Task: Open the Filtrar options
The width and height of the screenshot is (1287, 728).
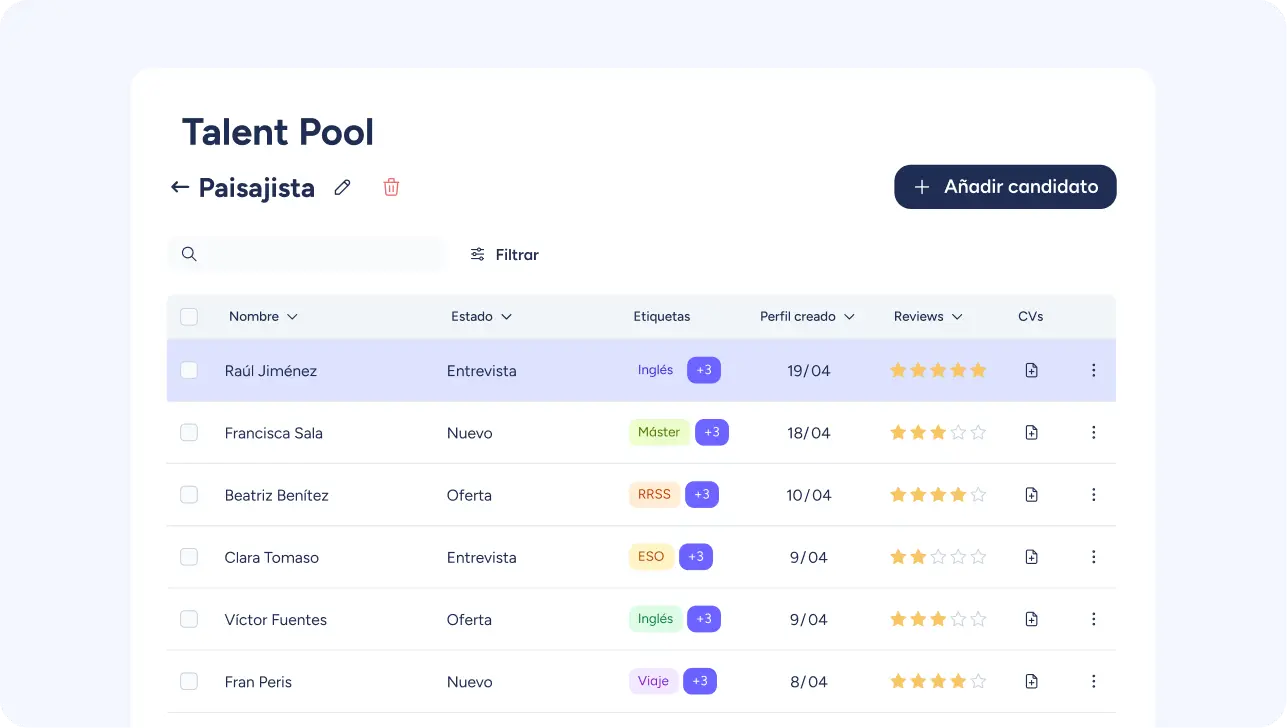Action: (505, 255)
